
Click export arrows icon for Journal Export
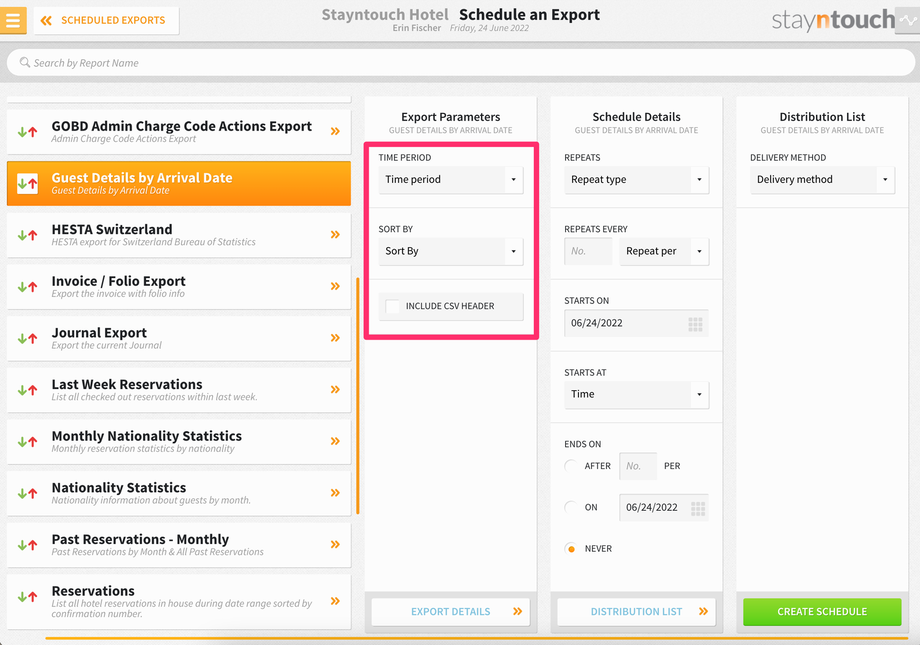pyautogui.click(x=27, y=338)
